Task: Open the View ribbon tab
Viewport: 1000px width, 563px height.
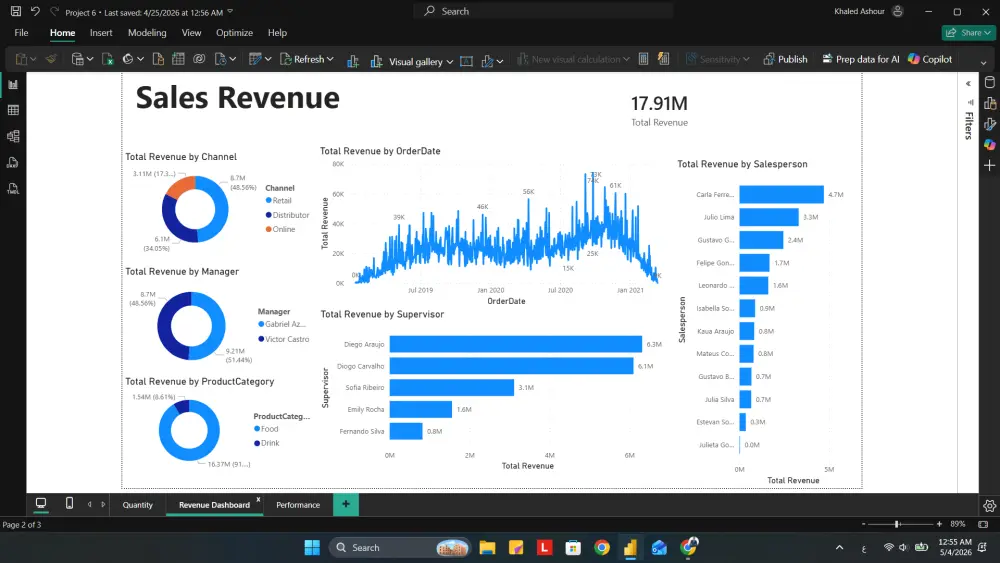Action: (x=191, y=33)
